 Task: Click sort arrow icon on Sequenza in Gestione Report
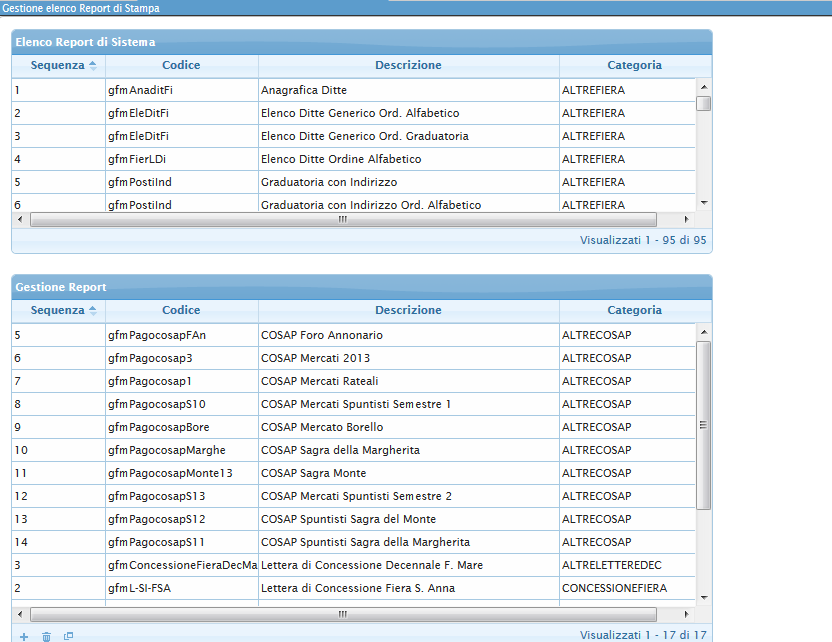93,311
